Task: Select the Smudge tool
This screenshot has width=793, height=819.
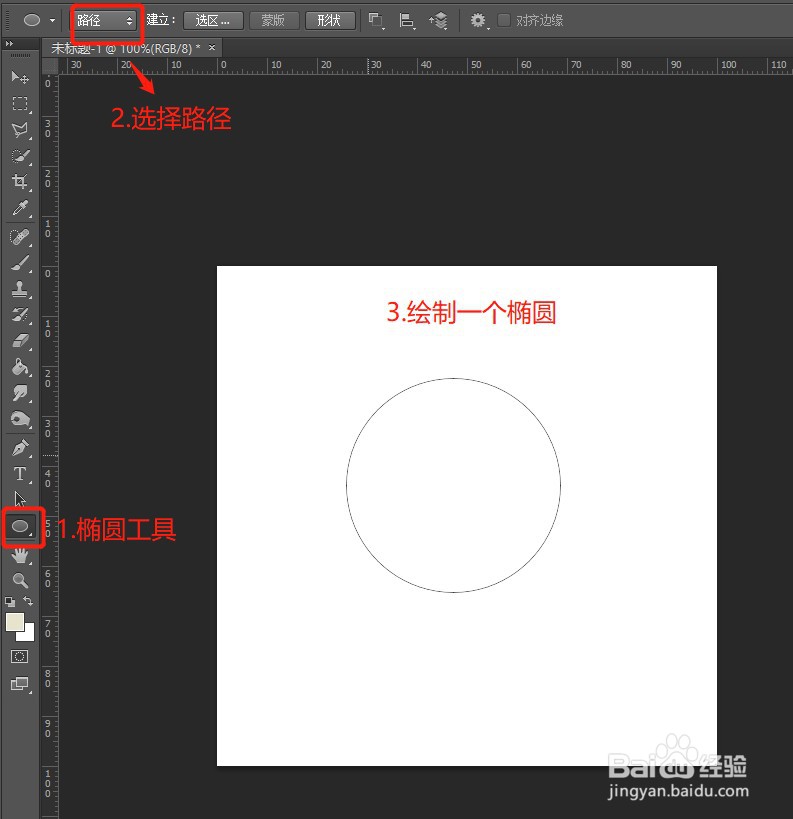Action: coord(20,393)
